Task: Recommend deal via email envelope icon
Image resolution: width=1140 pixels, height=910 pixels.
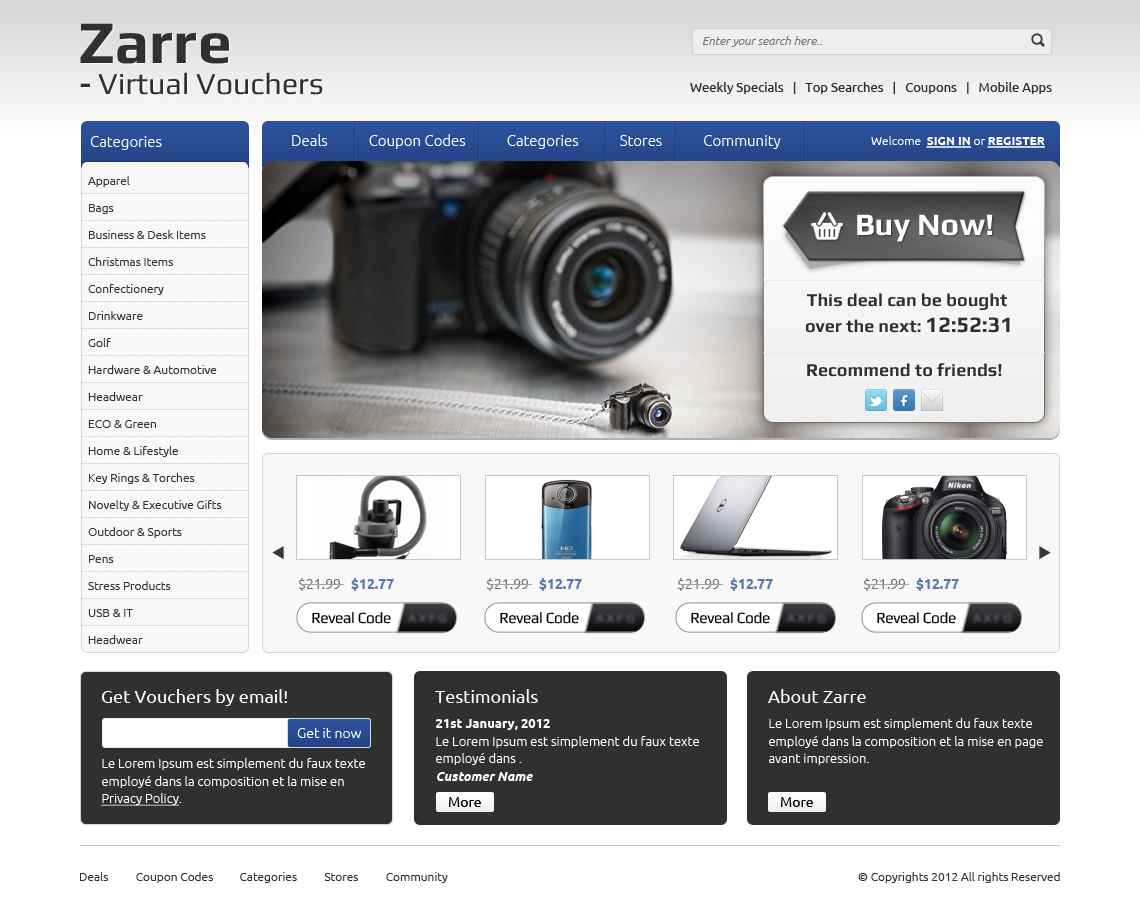Action: click(932, 400)
